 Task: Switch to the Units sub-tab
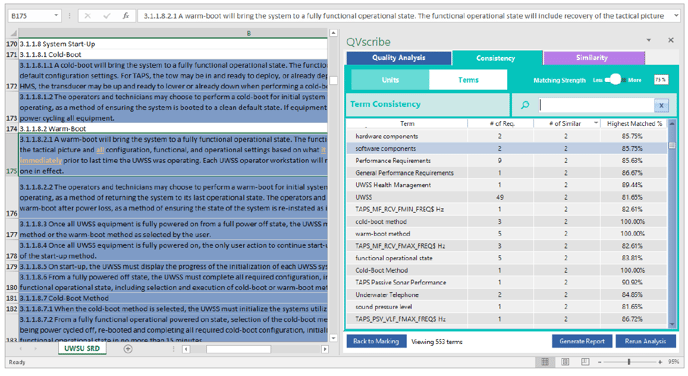coord(390,80)
